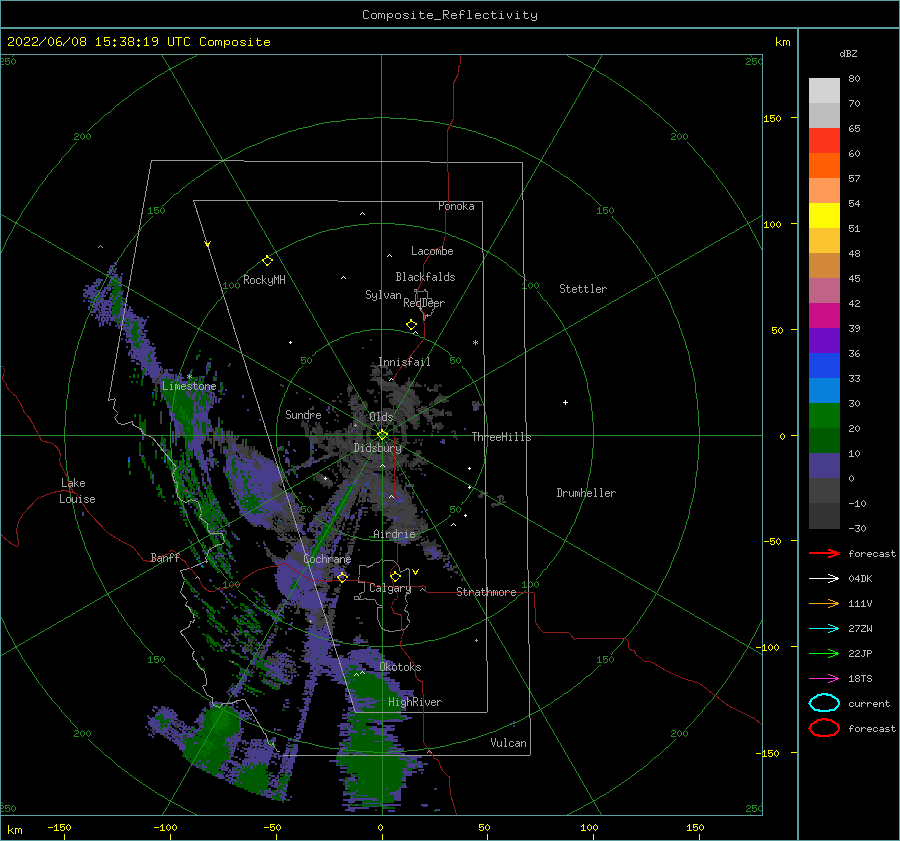The image size is (900, 841).
Task: Click the yellow V marker northeast of Calgary
Action: (416, 572)
